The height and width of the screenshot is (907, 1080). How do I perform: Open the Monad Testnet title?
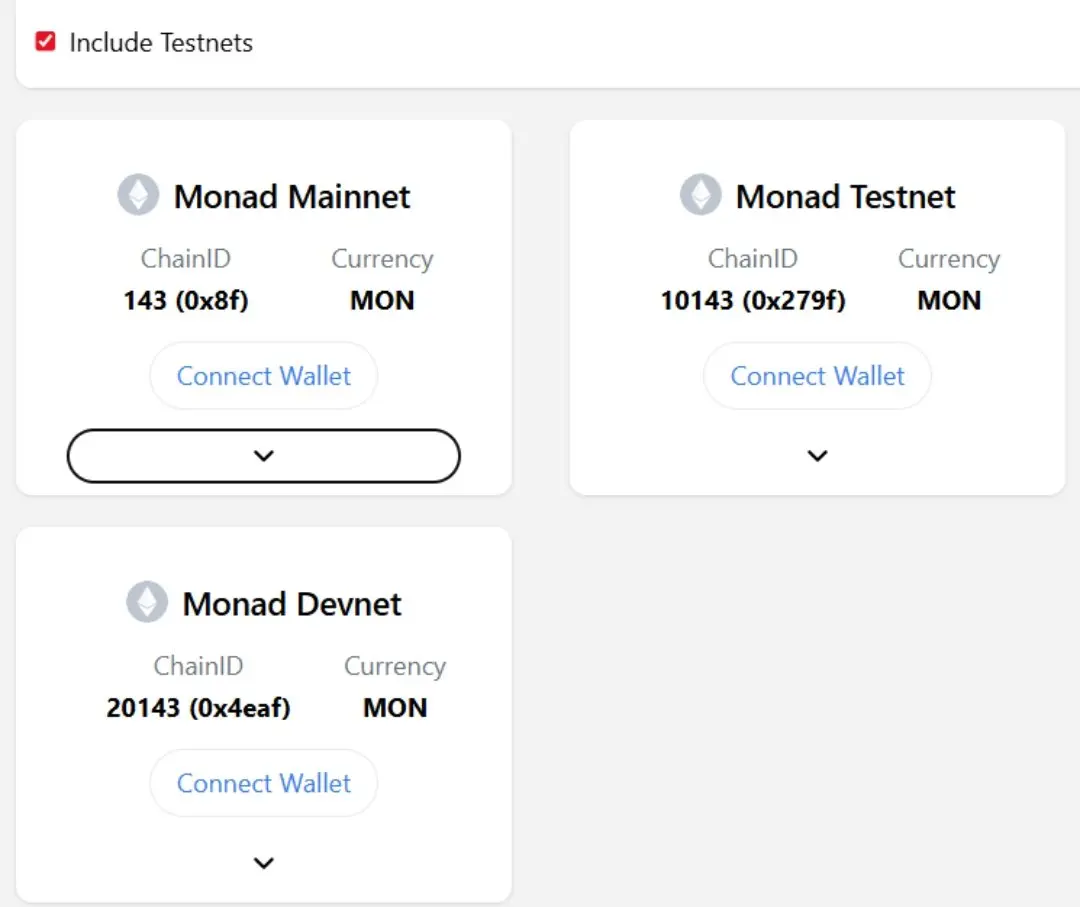pos(846,197)
